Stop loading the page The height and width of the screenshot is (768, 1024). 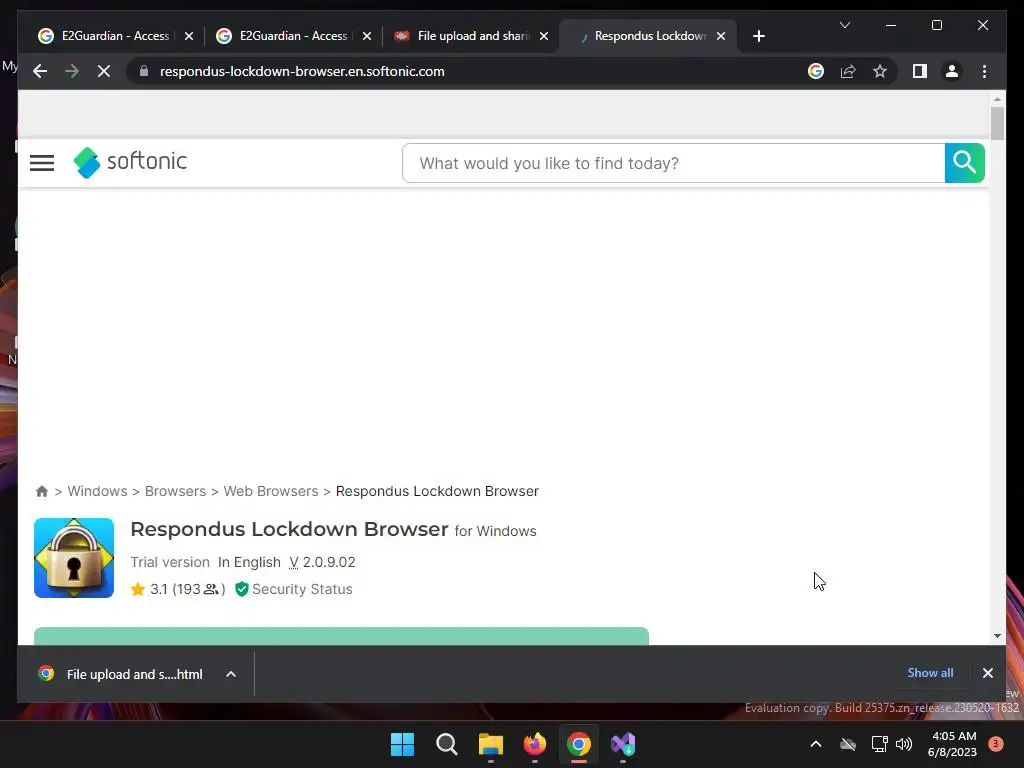104,71
